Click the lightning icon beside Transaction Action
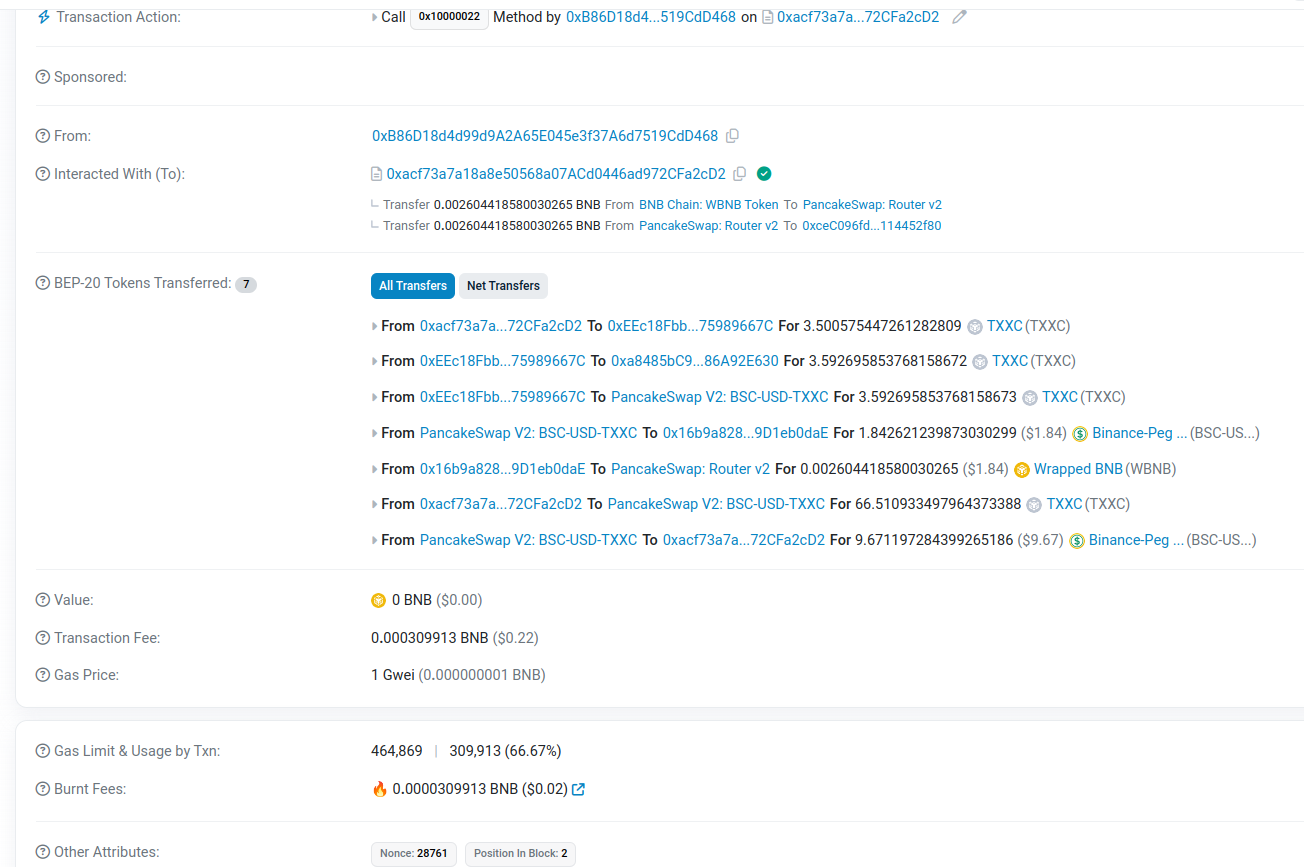 (43, 17)
